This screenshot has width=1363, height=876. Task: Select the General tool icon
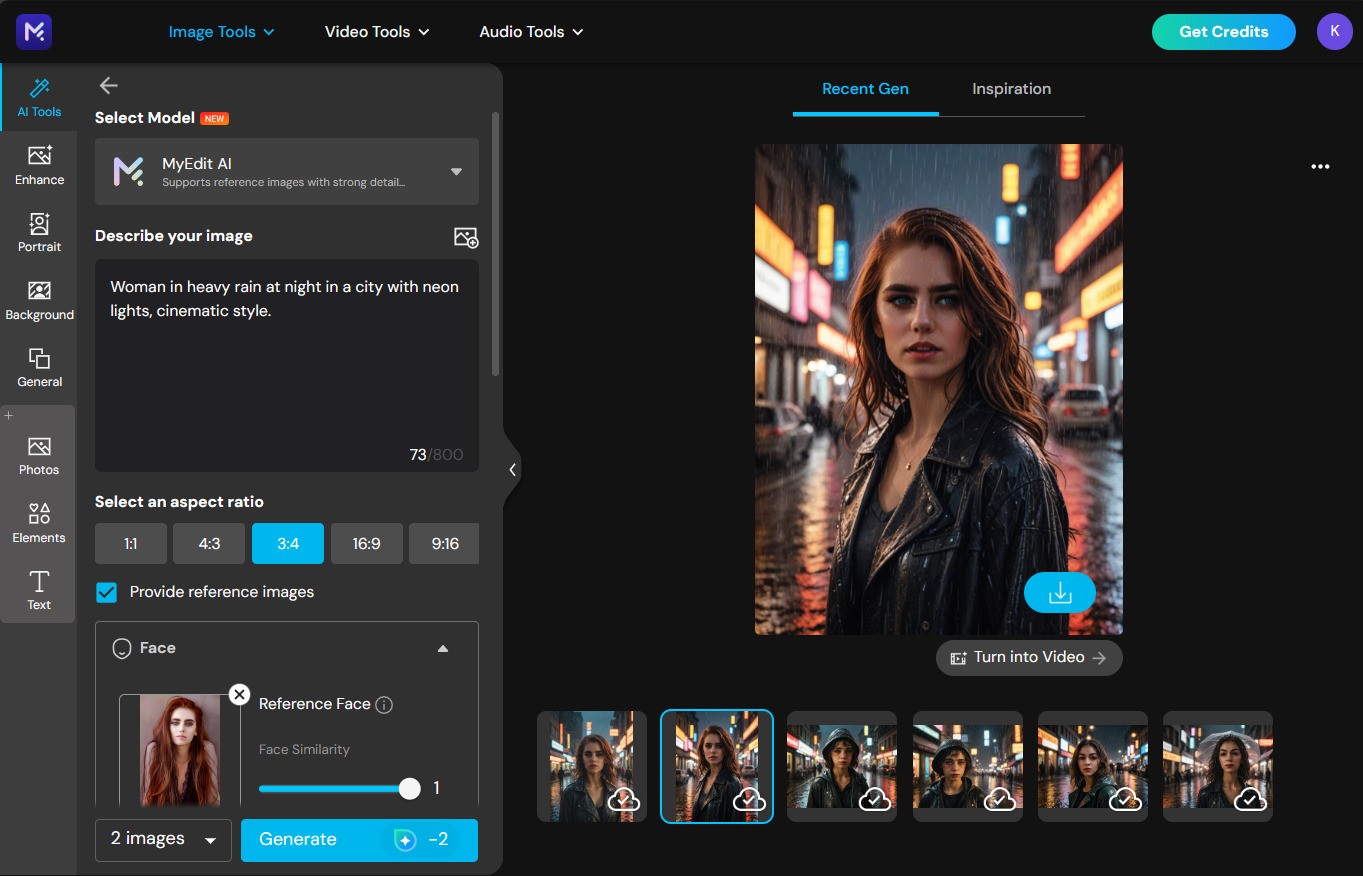(x=38, y=365)
